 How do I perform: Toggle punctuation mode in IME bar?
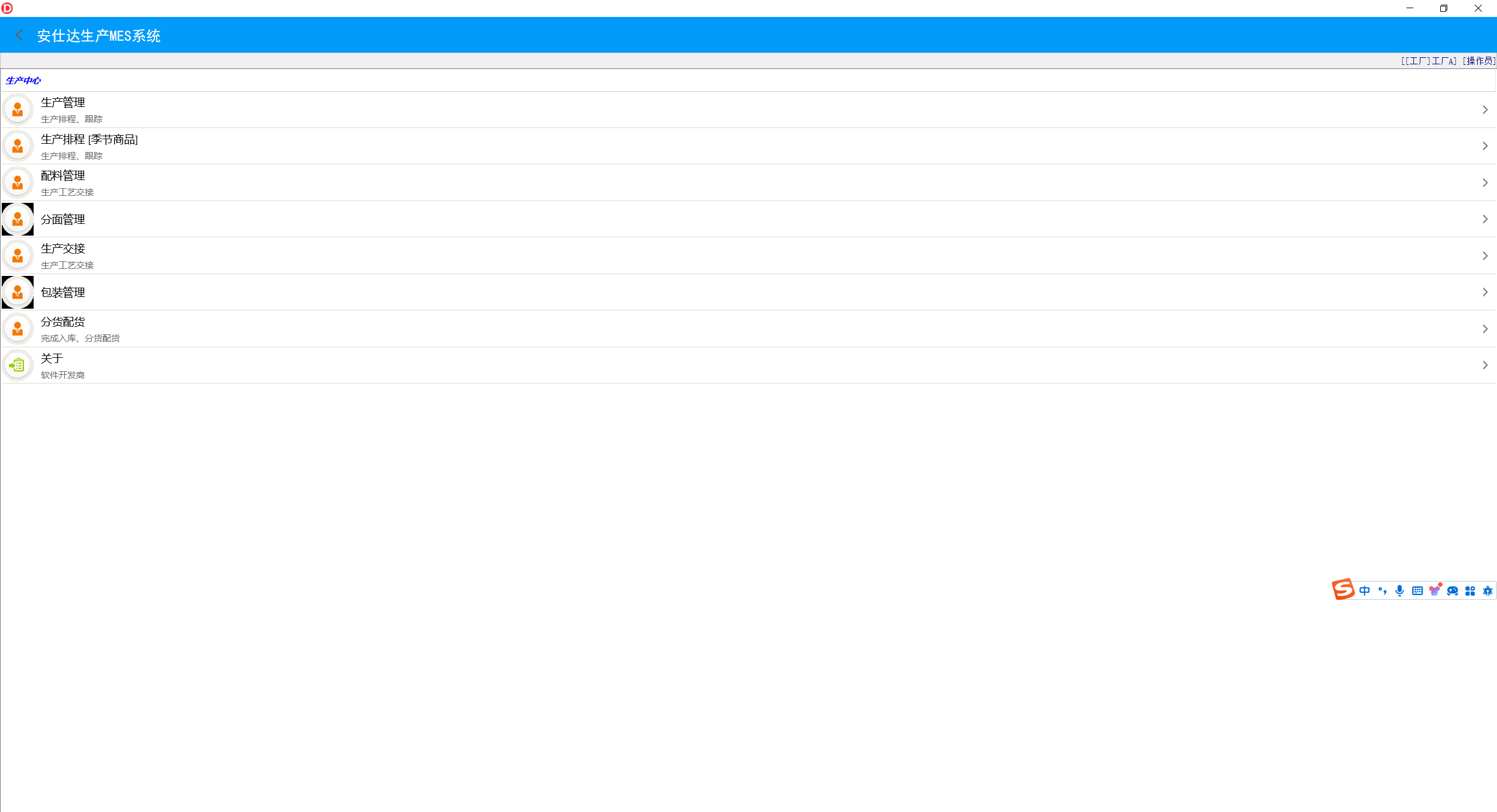tap(1382, 591)
